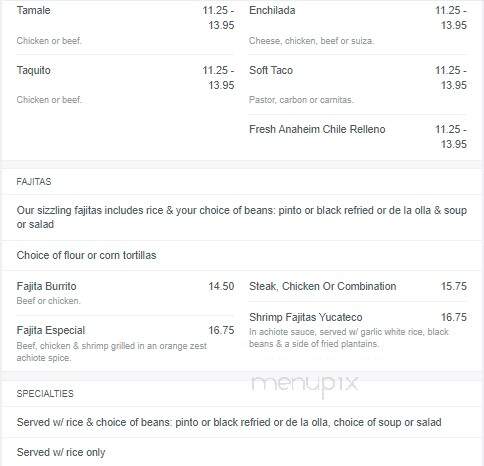
Task: Click the Served w/ rice only note
Action: 61,452
